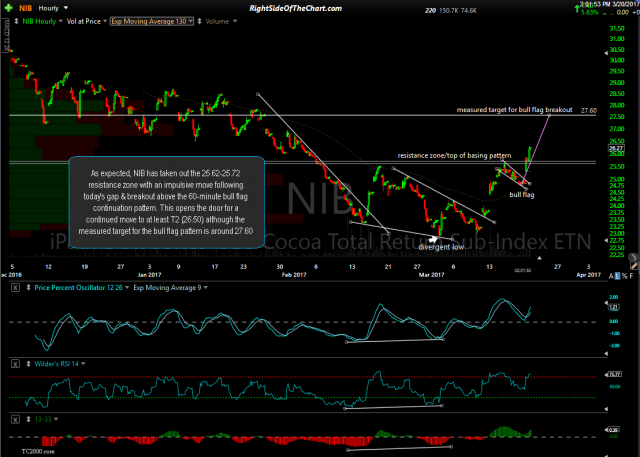The width and height of the screenshot is (640, 457).
Task: Click the resistance zone/top of basing pattern label
Action: (x=454, y=155)
